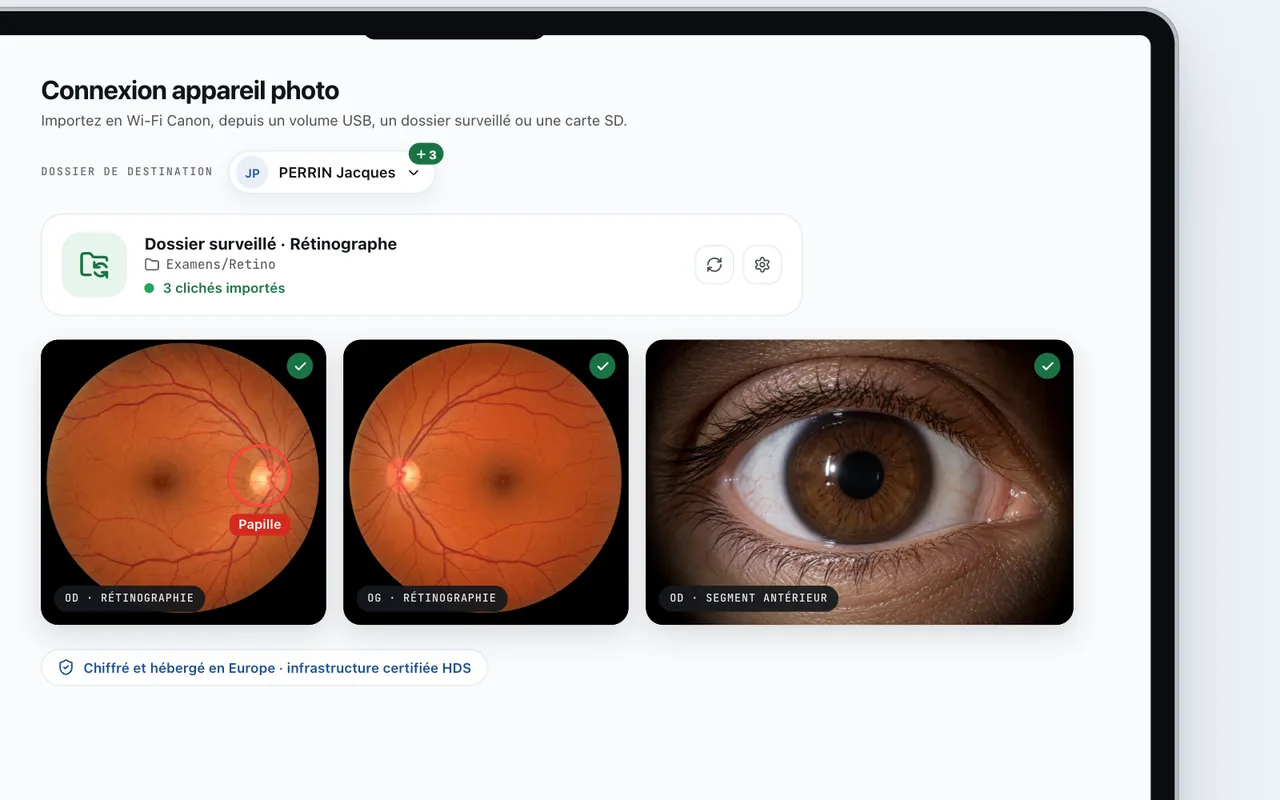Click the JP avatar initials
The image size is (1280, 800).
tap(252, 173)
